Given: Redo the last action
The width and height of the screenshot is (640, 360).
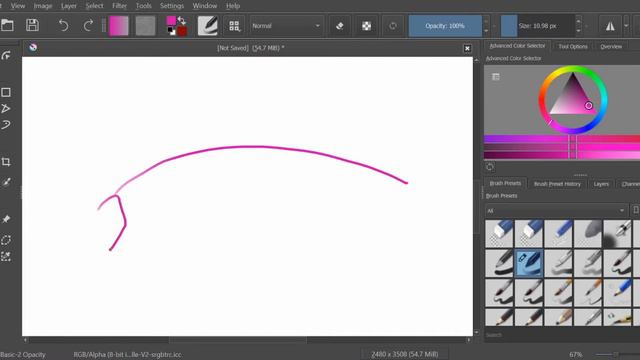Looking at the screenshot, I should 88,25.
